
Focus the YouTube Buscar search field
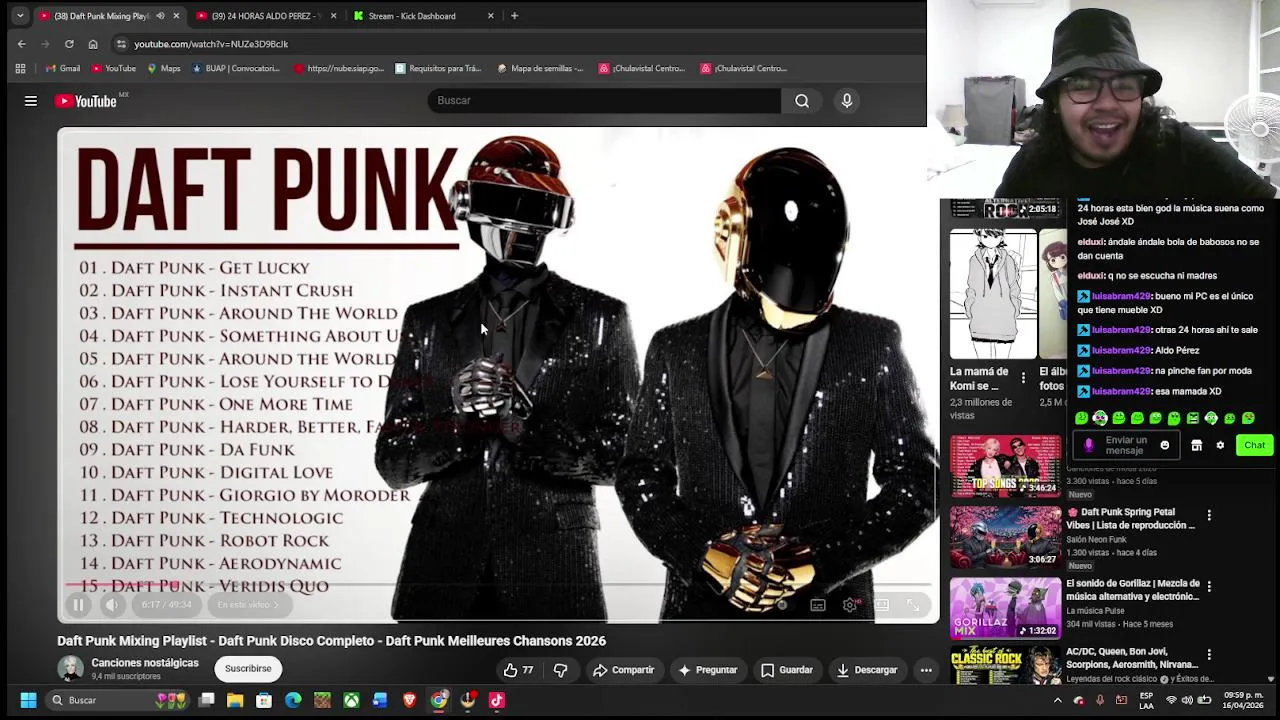604,101
